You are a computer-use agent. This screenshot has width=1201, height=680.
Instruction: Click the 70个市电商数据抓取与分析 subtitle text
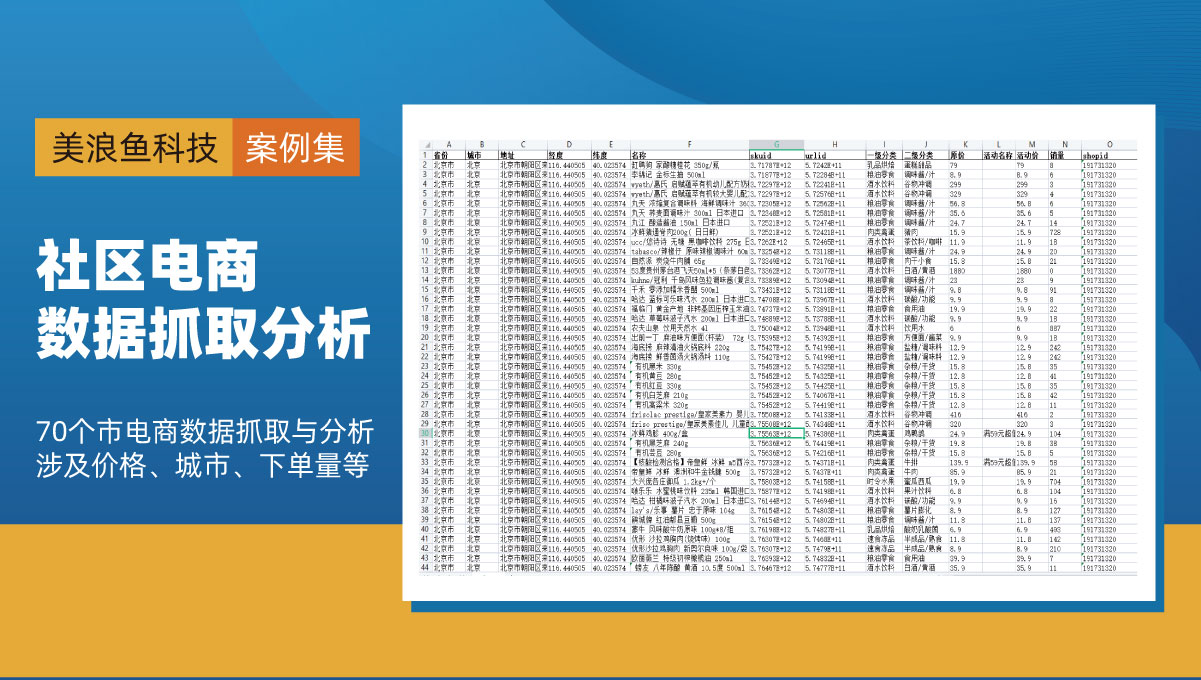[x=204, y=432]
